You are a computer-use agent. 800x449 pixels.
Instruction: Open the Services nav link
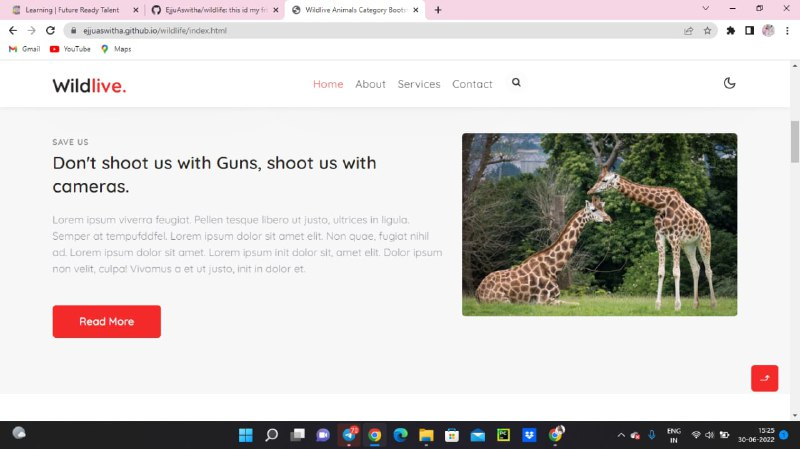pyautogui.click(x=419, y=84)
